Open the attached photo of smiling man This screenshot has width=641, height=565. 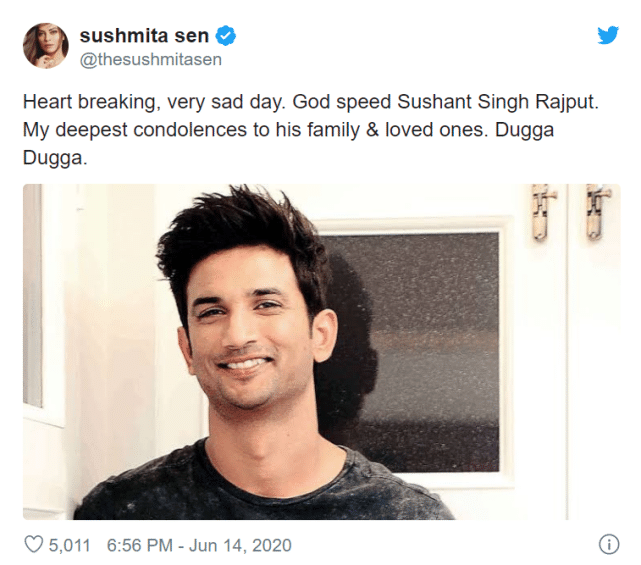[320, 350]
